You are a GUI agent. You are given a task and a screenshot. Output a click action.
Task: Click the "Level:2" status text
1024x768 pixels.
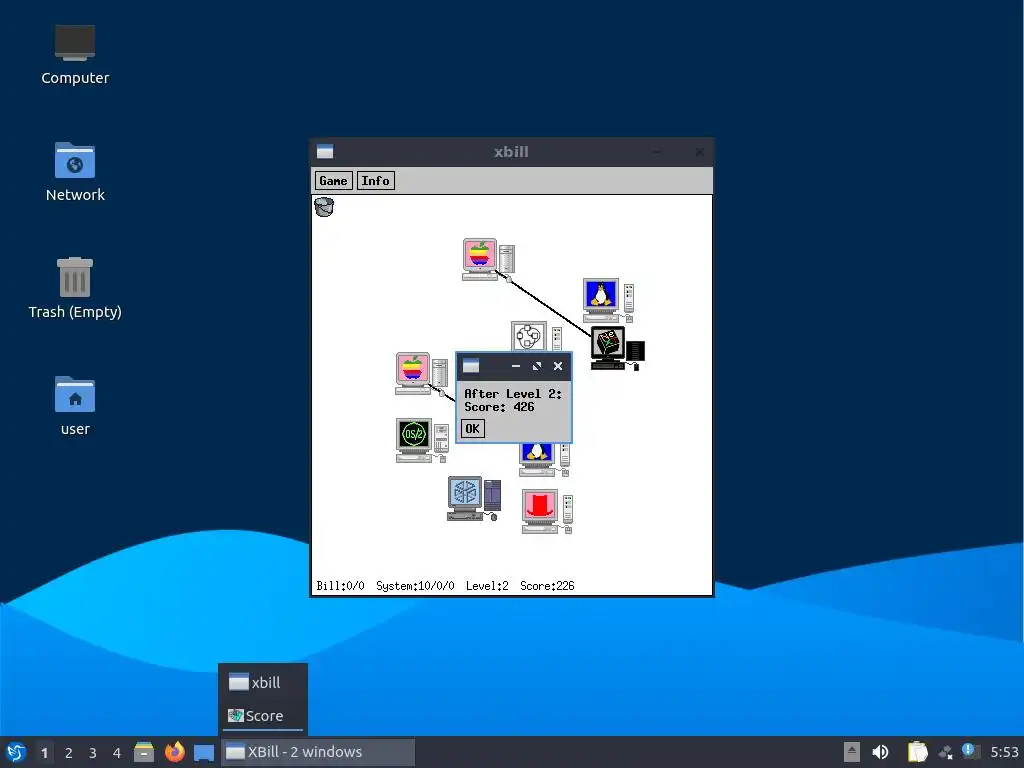click(x=487, y=586)
